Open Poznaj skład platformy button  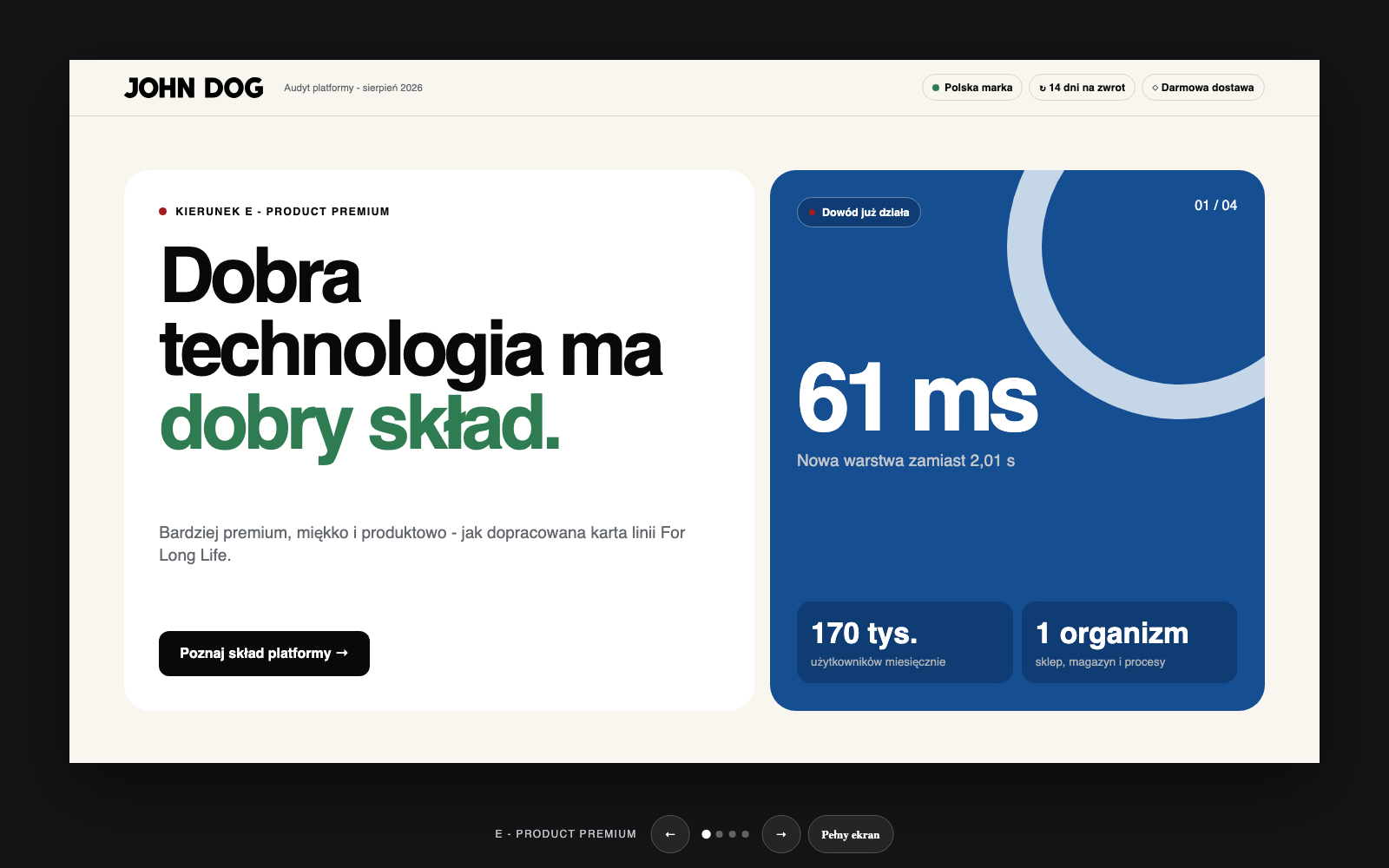click(x=264, y=654)
